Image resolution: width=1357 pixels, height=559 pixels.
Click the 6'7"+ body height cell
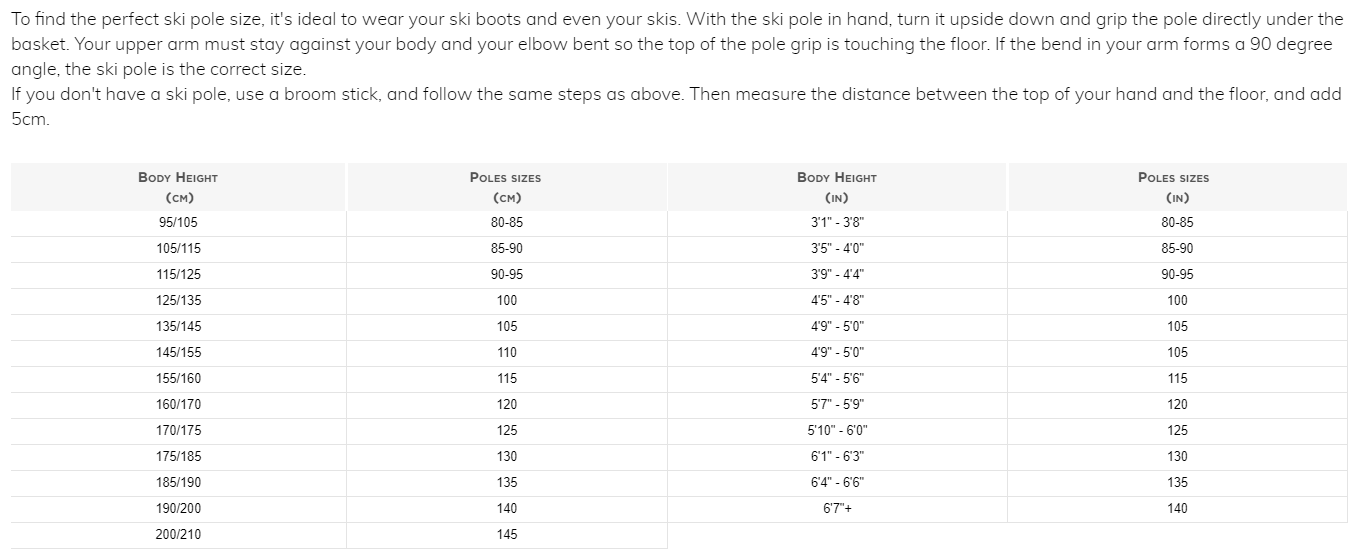837,509
